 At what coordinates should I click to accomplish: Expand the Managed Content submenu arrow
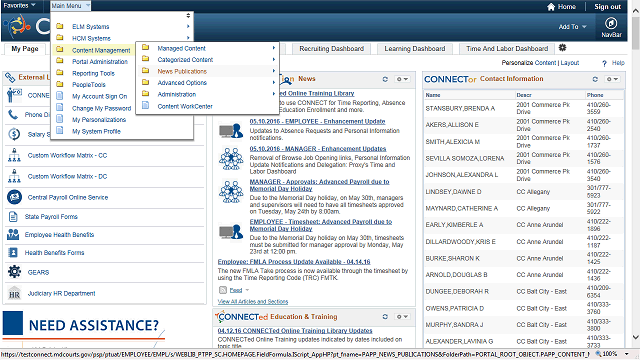click(273, 48)
